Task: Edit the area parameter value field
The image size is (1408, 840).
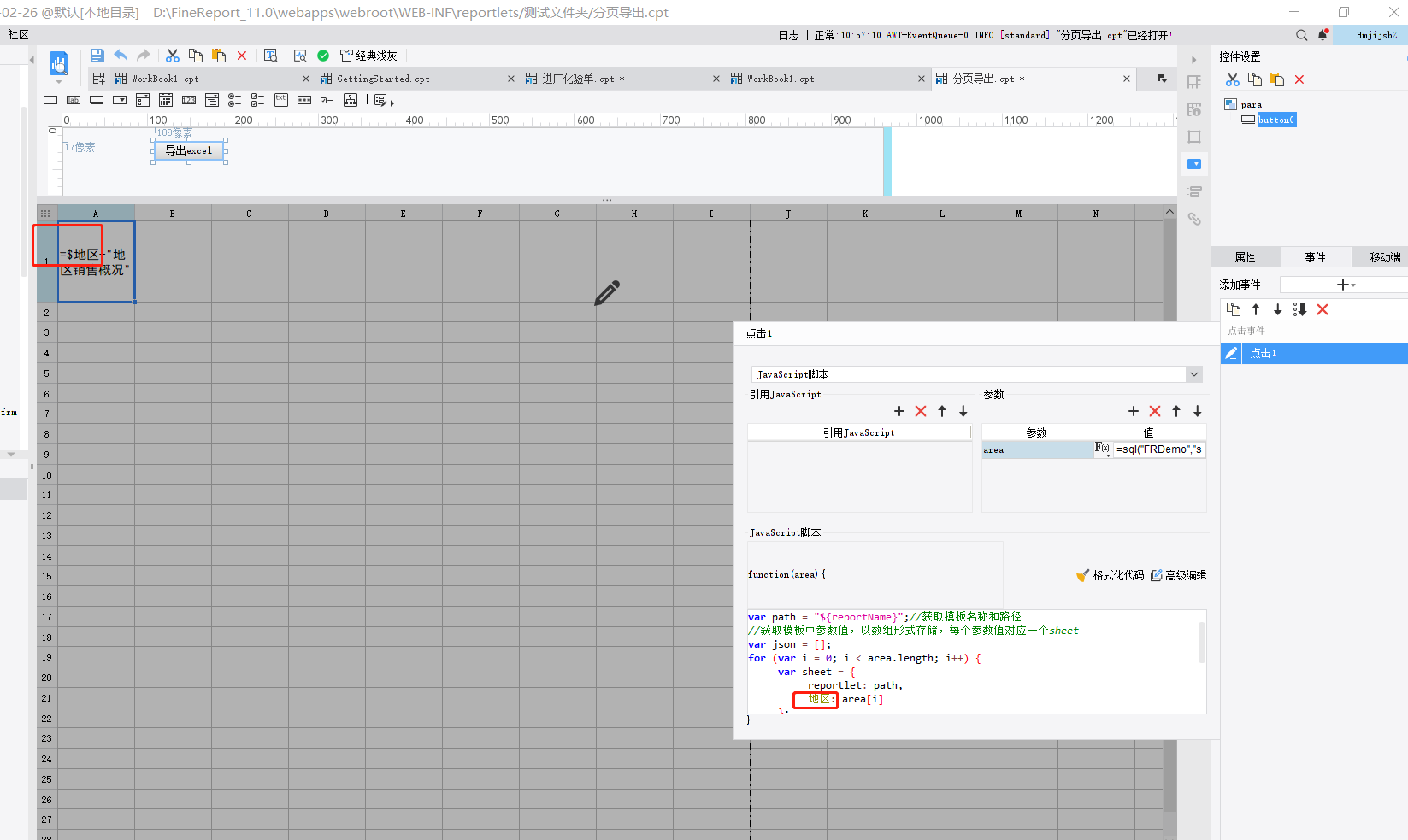Action: tap(1159, 449)
